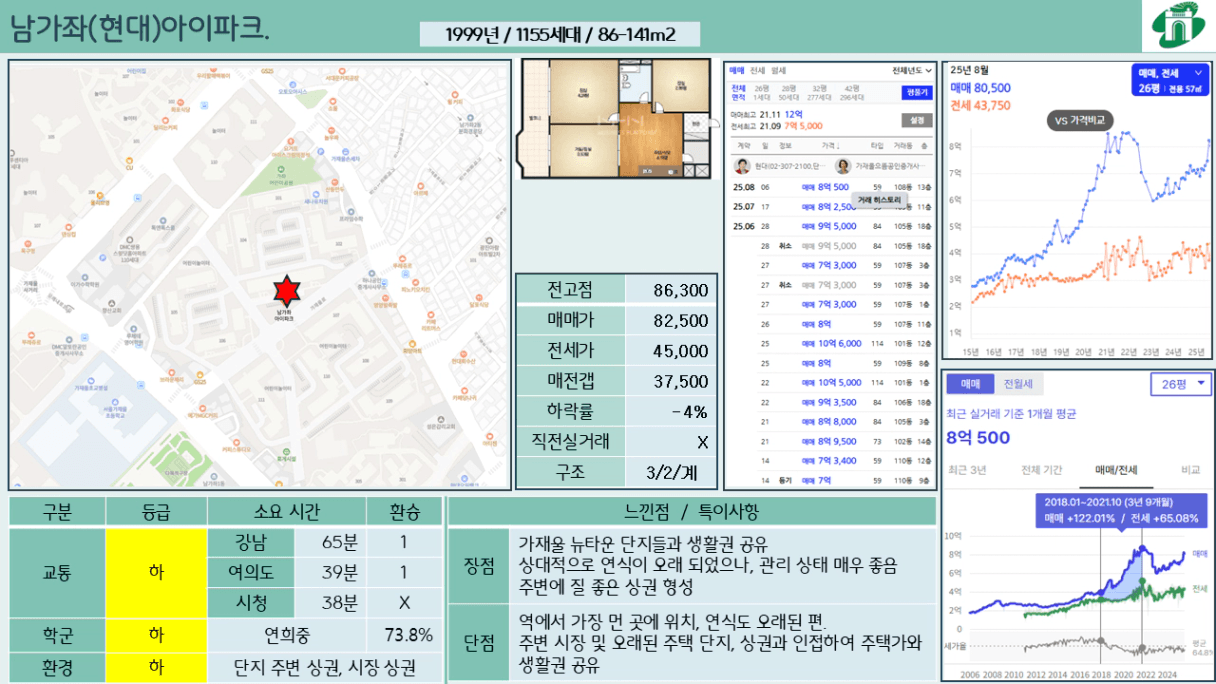This screenshot has width=1216, height=684.
Task: Select the 매매/전세 chart tab
Action: [1116, 469]
